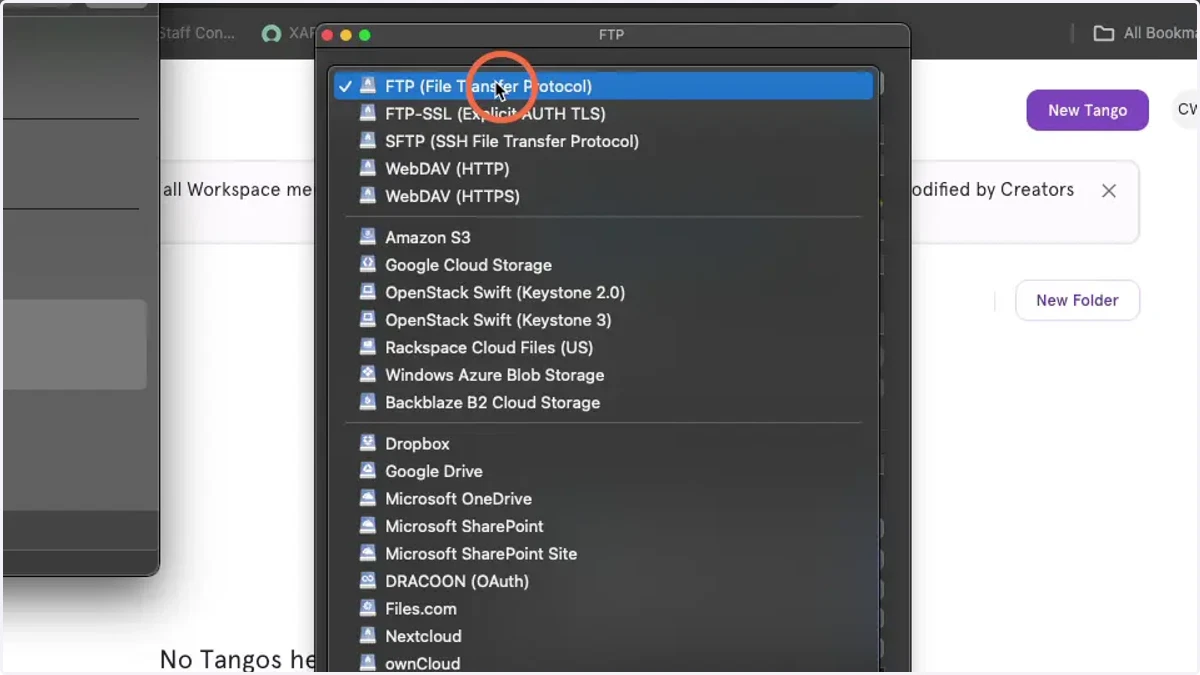Select Google Drive connection type

point(603,471)
